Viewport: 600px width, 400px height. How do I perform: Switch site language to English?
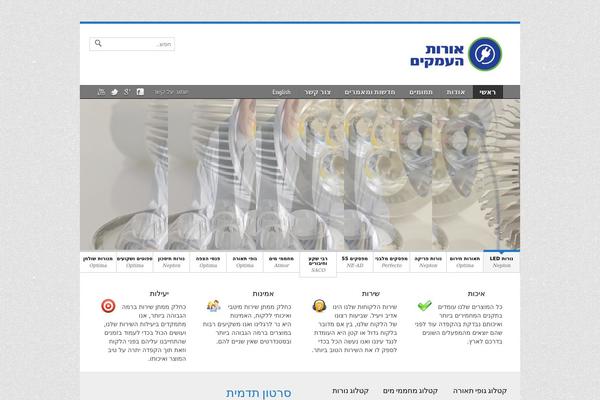pyautogui.click(x=281, y=92)
